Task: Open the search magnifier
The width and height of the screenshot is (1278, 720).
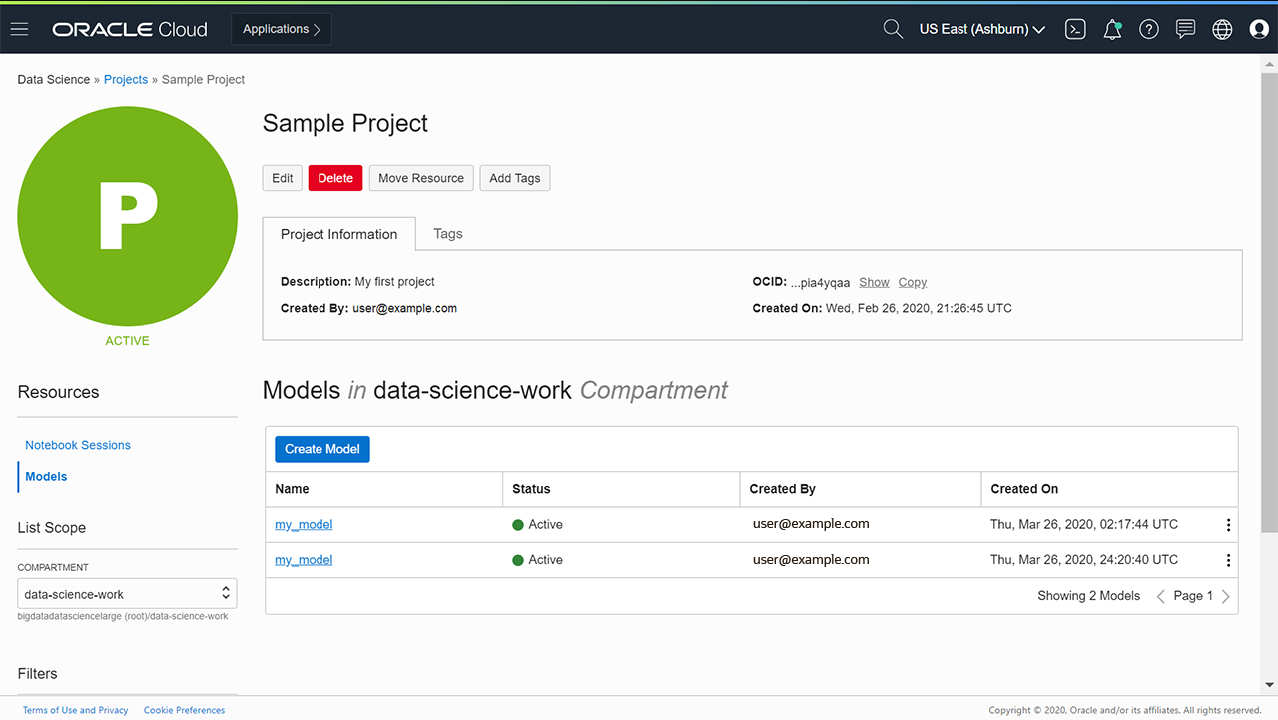Action: pyautogui.click(x=892, y=29)
